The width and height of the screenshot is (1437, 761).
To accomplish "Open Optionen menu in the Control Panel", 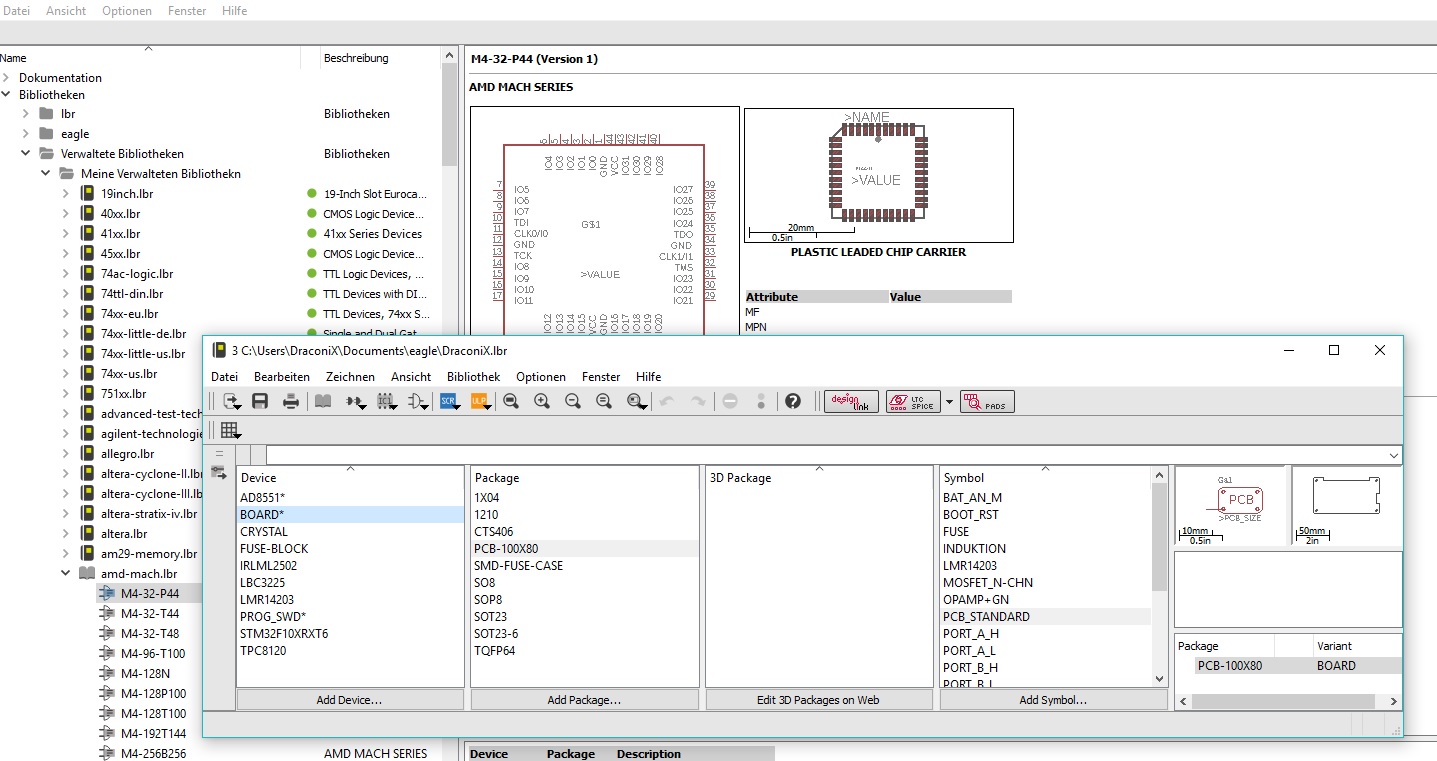I will pyautogui.click(x=127, y=11).
